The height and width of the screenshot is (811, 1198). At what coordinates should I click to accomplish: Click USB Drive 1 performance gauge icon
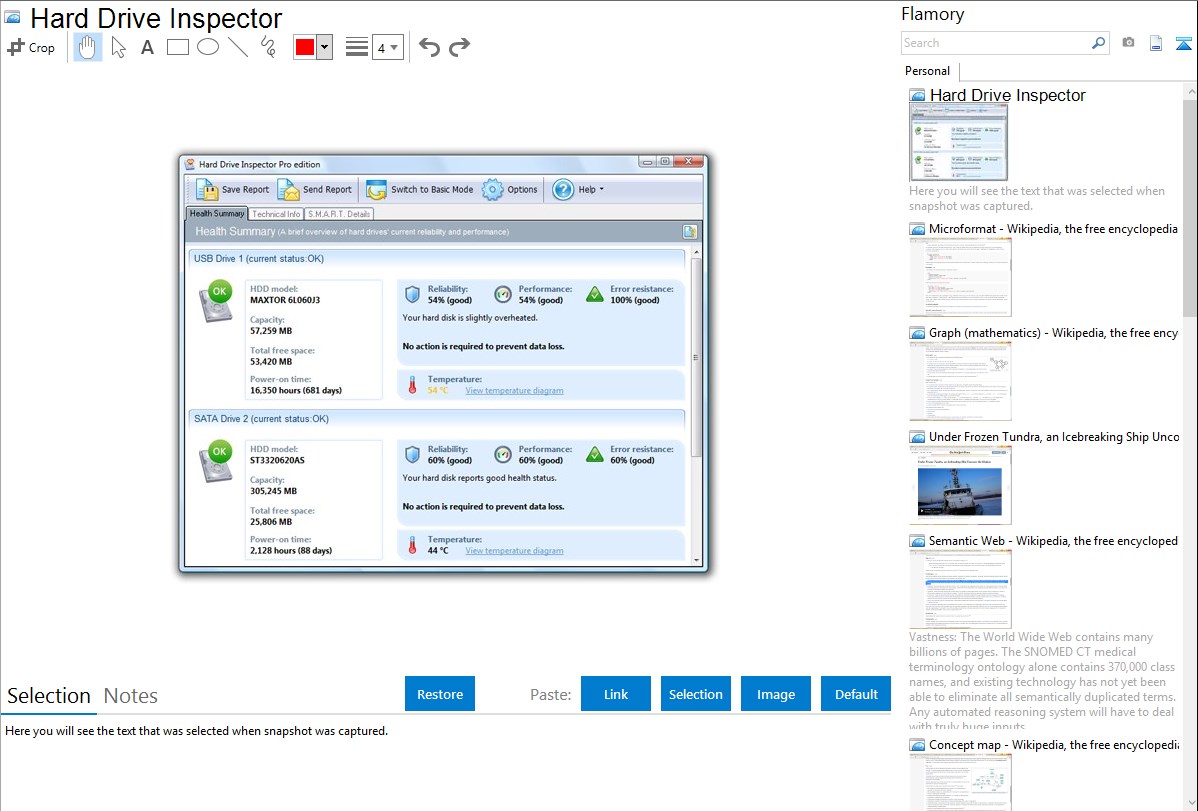pos(503,294)
